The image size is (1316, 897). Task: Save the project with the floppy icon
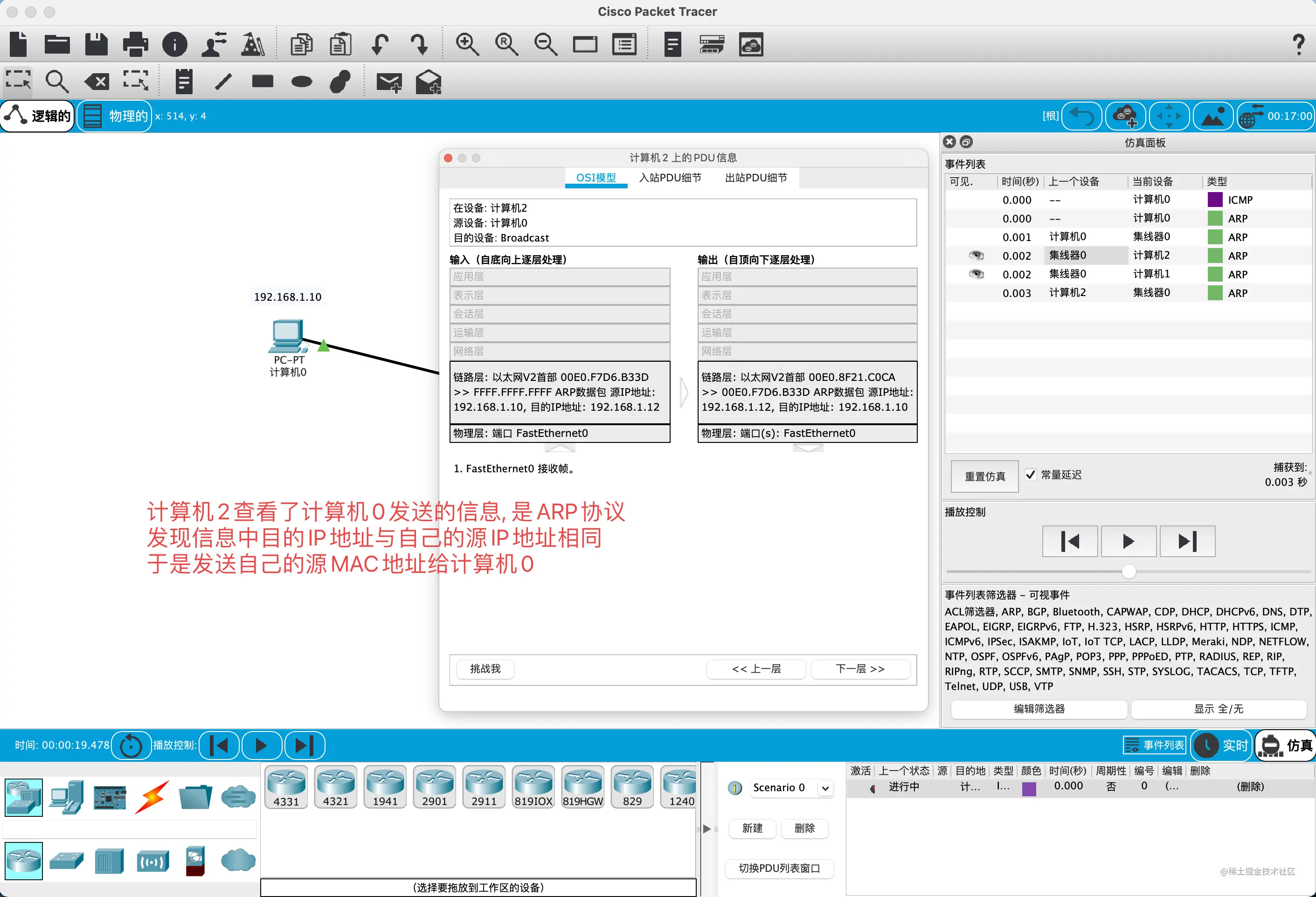tap(96, 44)
